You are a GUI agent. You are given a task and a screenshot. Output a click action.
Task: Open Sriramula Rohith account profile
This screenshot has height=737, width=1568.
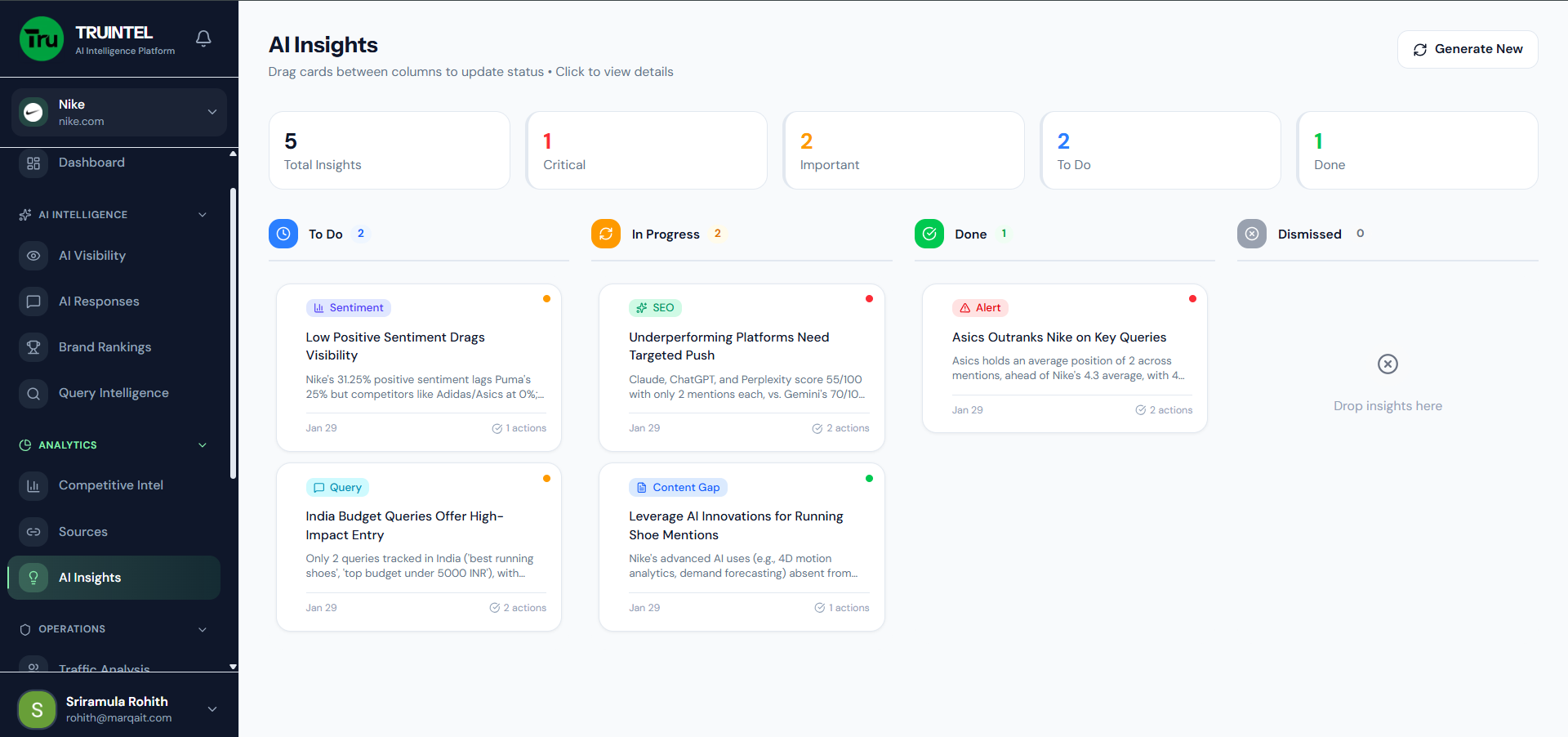118,709
